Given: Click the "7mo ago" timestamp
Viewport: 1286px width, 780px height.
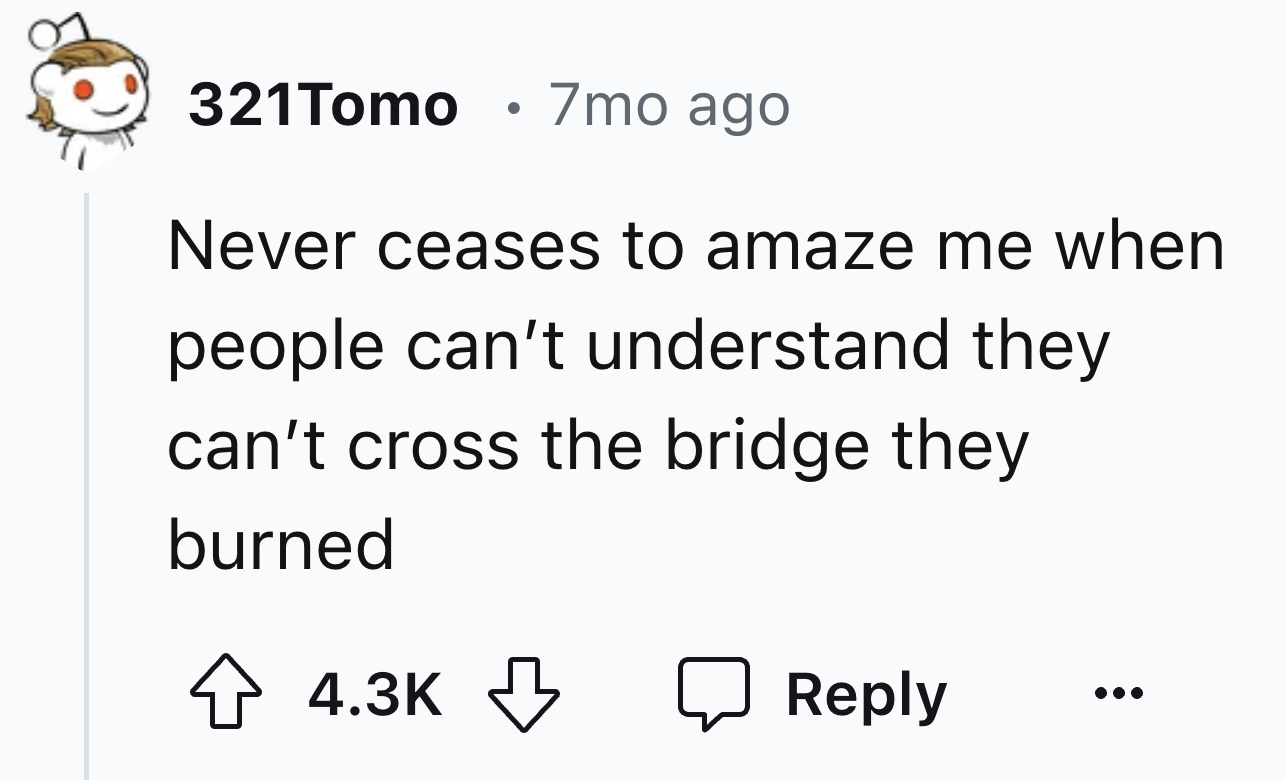Looking at the screenshot, I should pyautogui.click(x=668, y=105).
